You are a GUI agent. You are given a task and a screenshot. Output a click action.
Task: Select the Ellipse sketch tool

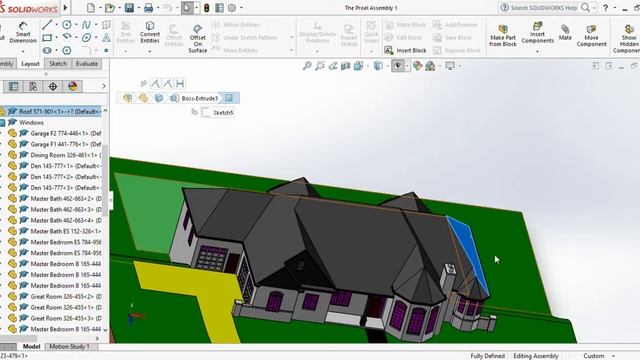point(86,38)
